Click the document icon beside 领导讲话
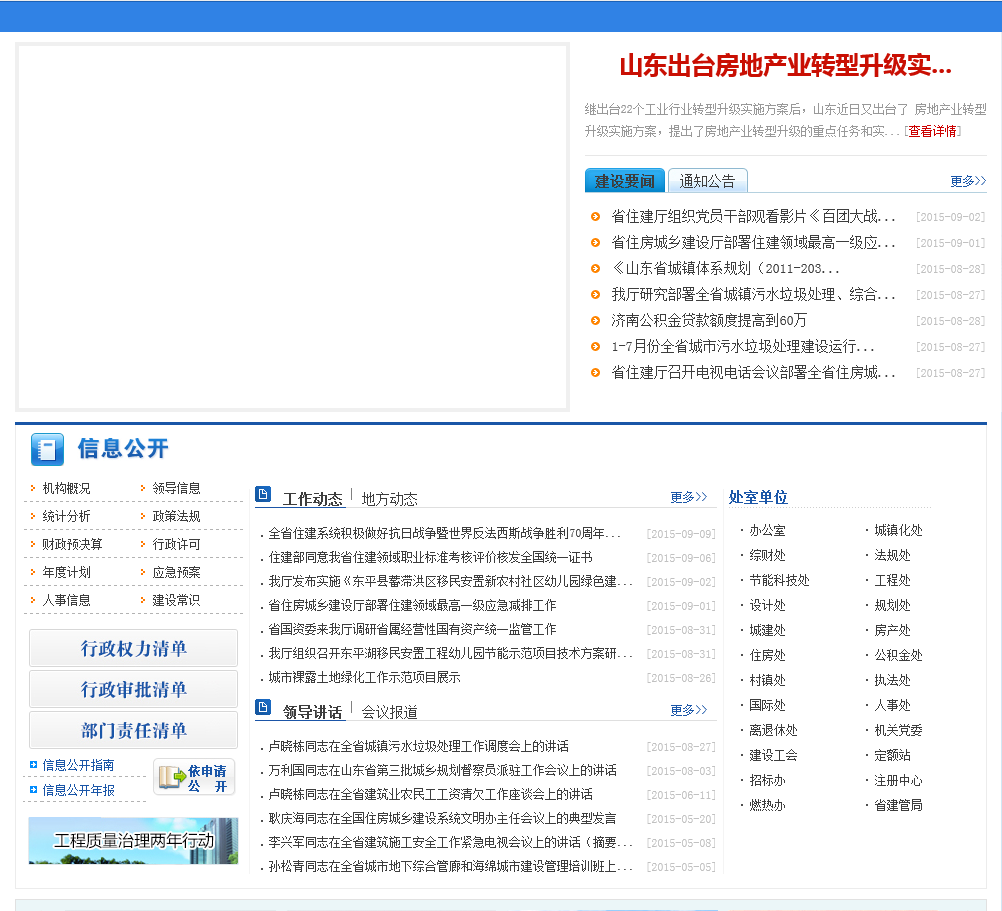The image size is (1002, 911). 263,707
